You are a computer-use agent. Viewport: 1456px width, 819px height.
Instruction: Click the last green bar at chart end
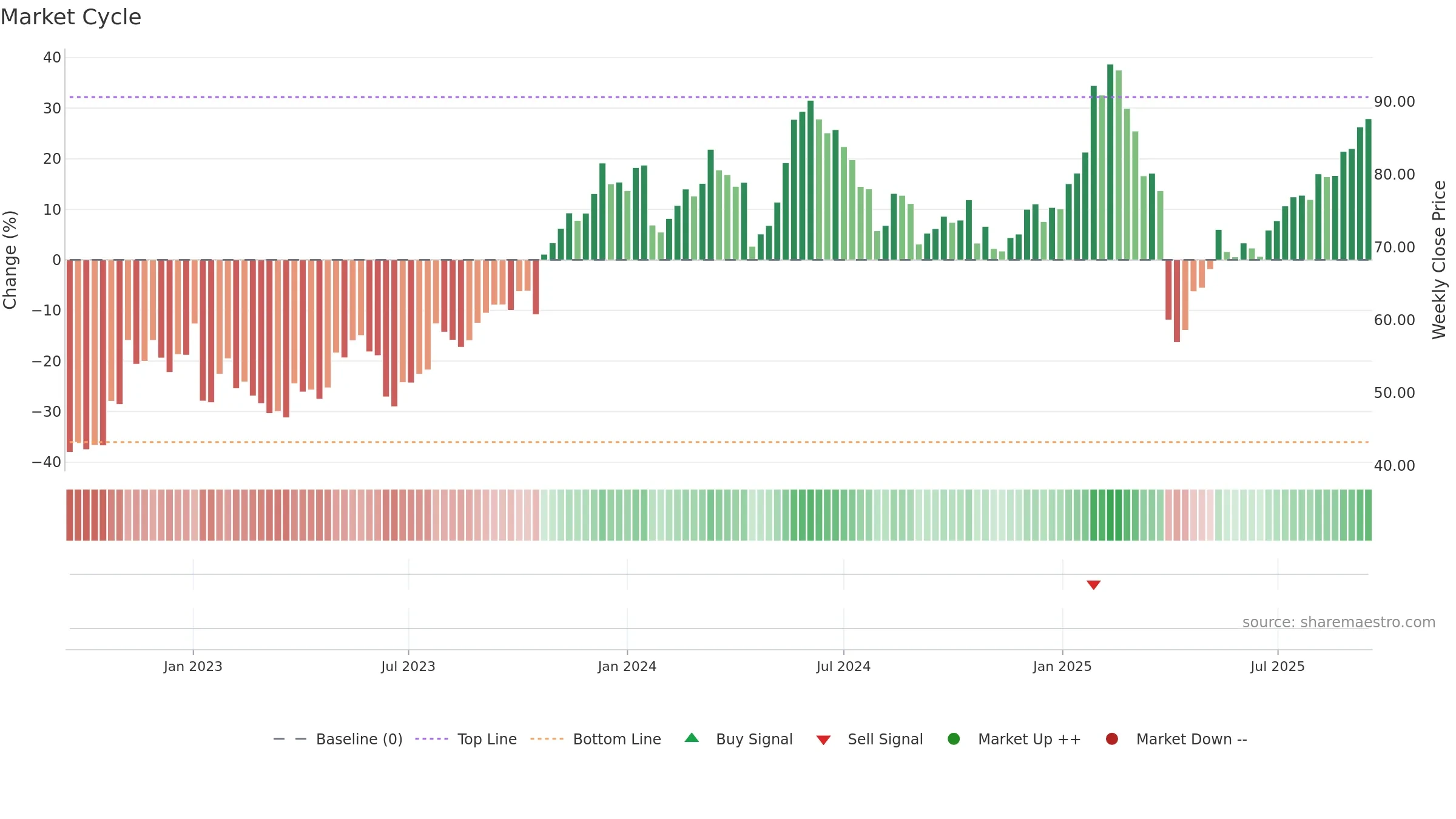pyautogui.click(x=1368, y=189)
